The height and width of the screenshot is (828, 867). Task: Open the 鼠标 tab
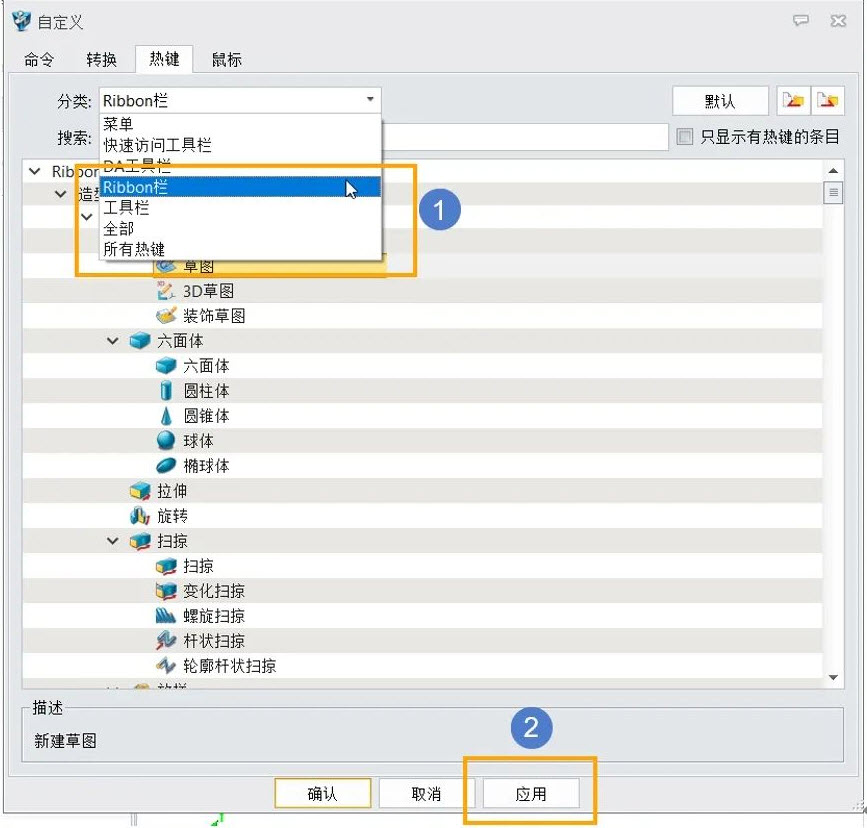pos(226,60)
